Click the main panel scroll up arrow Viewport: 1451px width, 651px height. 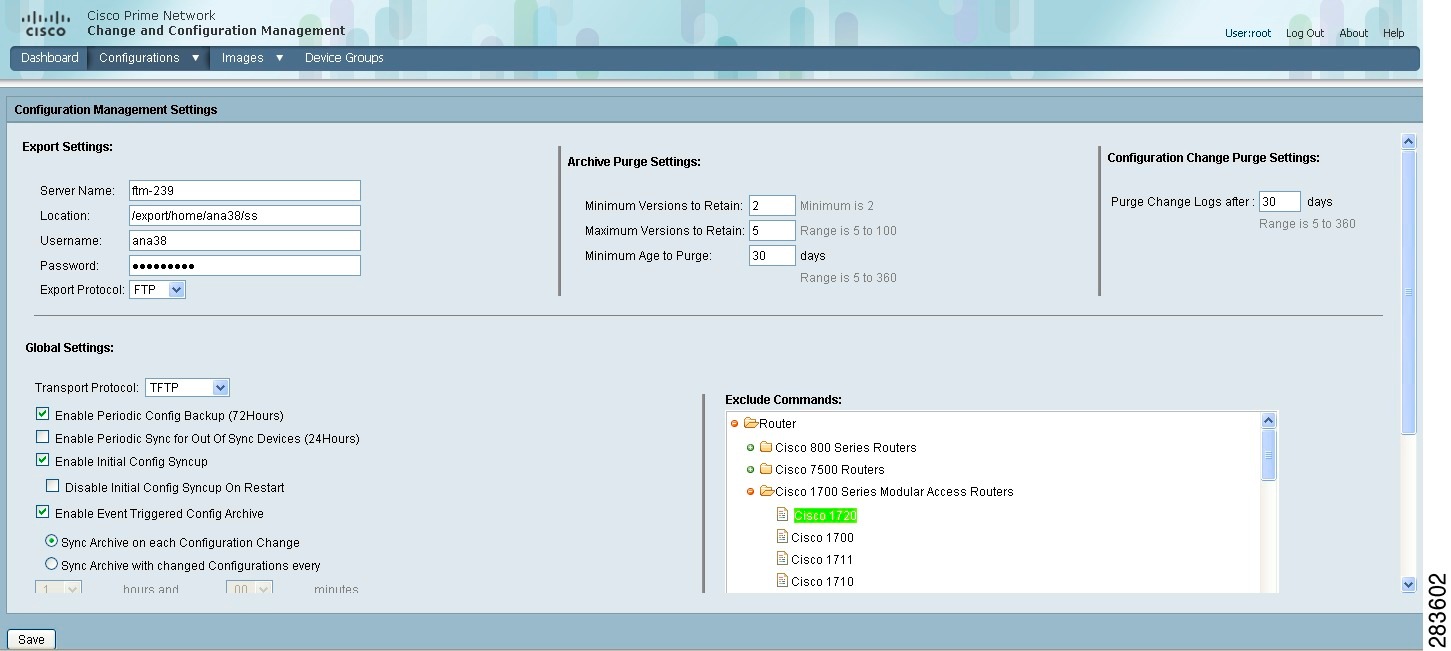pos(1409,142)
